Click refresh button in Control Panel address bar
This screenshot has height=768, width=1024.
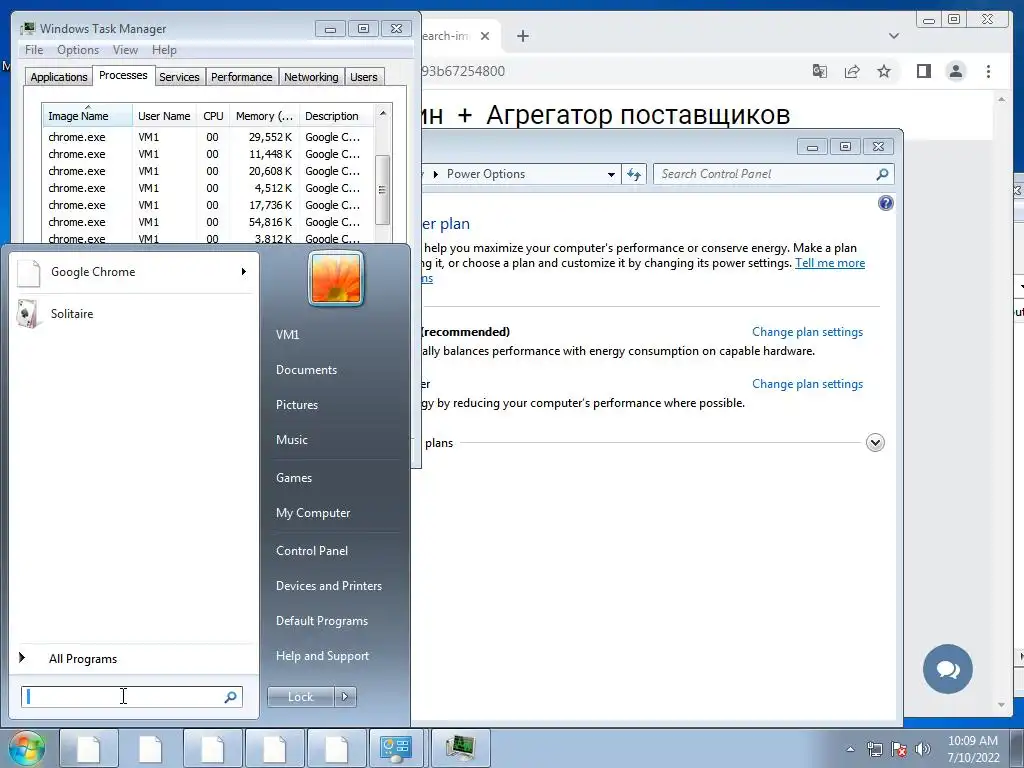(633, 174)
